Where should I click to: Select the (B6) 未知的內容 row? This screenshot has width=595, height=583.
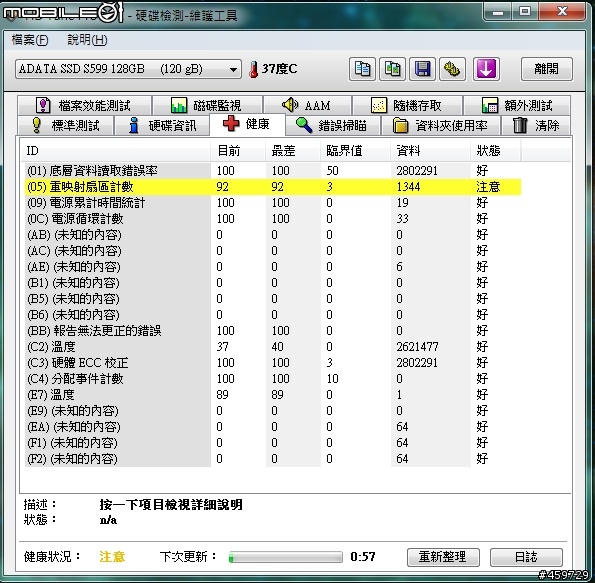click(272, 315)
